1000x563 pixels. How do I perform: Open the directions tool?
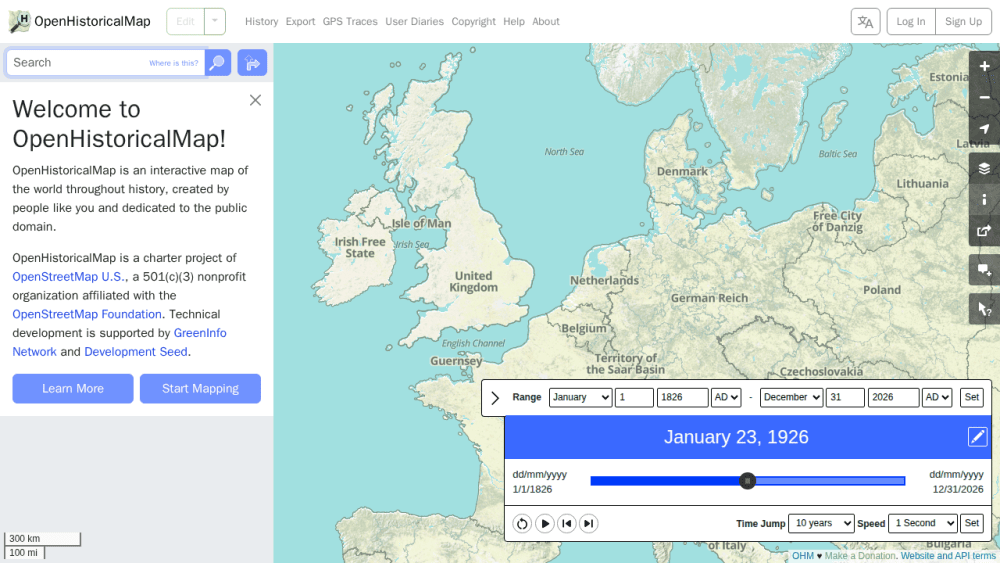(252, 62)
